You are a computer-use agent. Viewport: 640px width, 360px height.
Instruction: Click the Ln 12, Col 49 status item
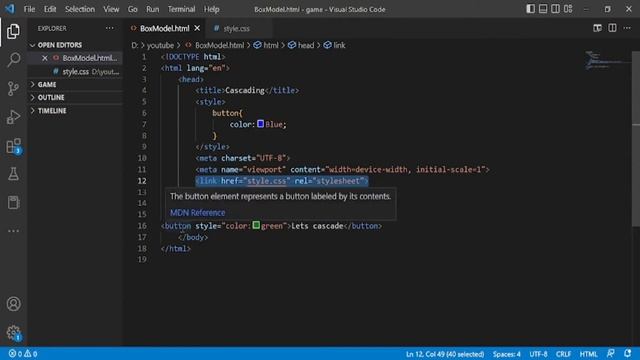point(445,354)
